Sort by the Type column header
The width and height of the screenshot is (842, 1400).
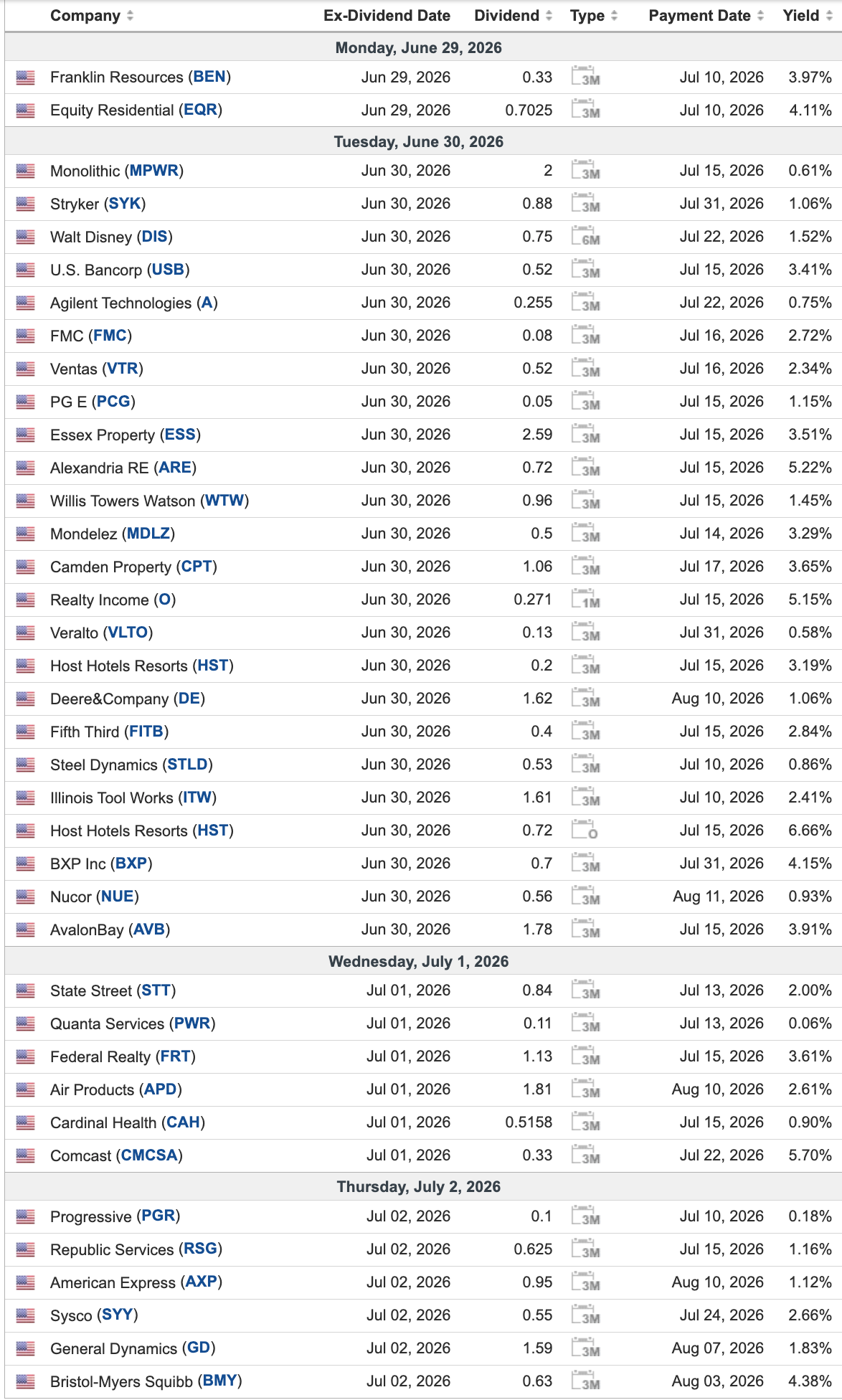(x=594, y=16)
